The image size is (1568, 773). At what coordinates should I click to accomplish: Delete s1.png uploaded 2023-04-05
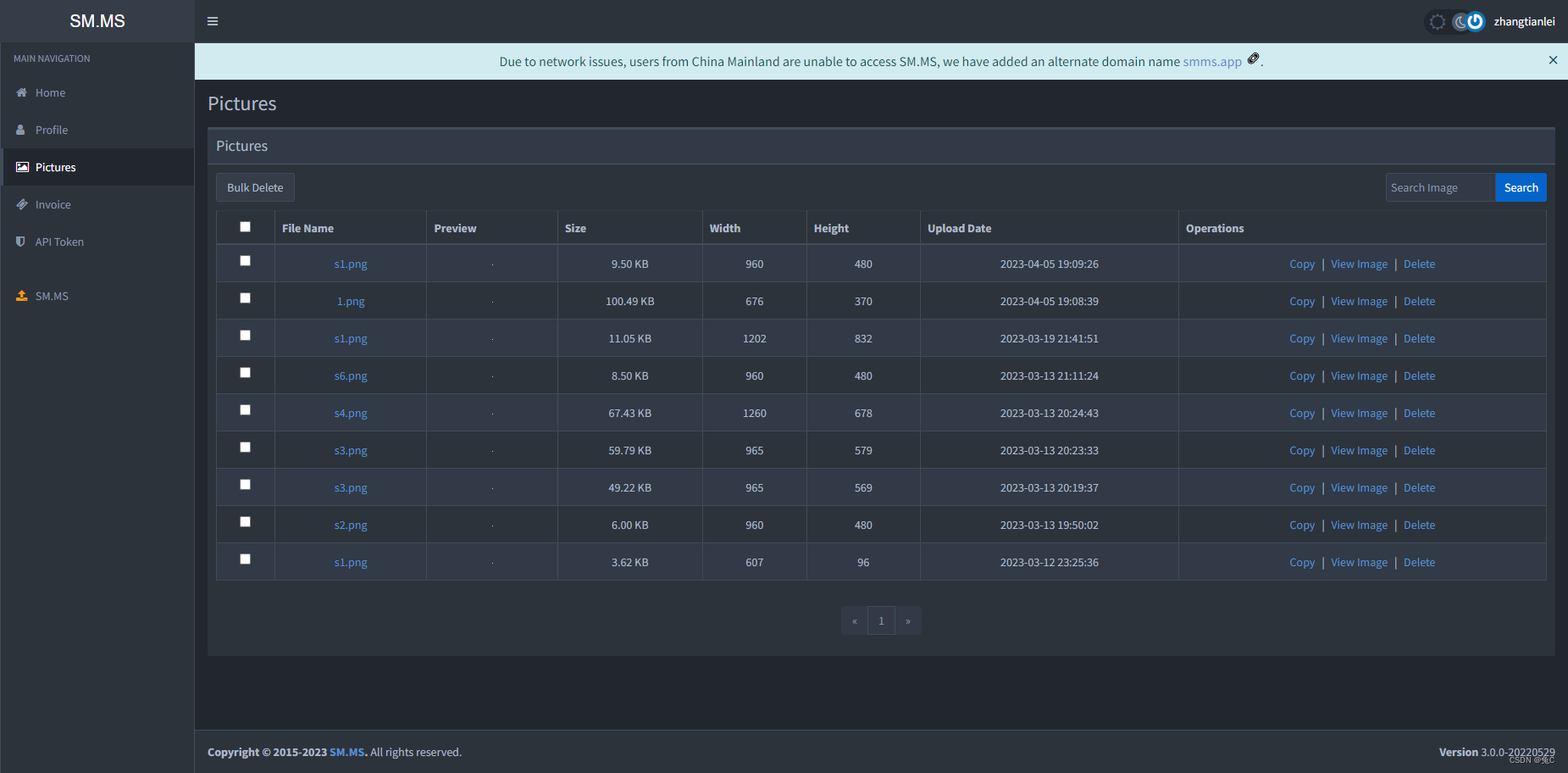(x=1419, y=264)
